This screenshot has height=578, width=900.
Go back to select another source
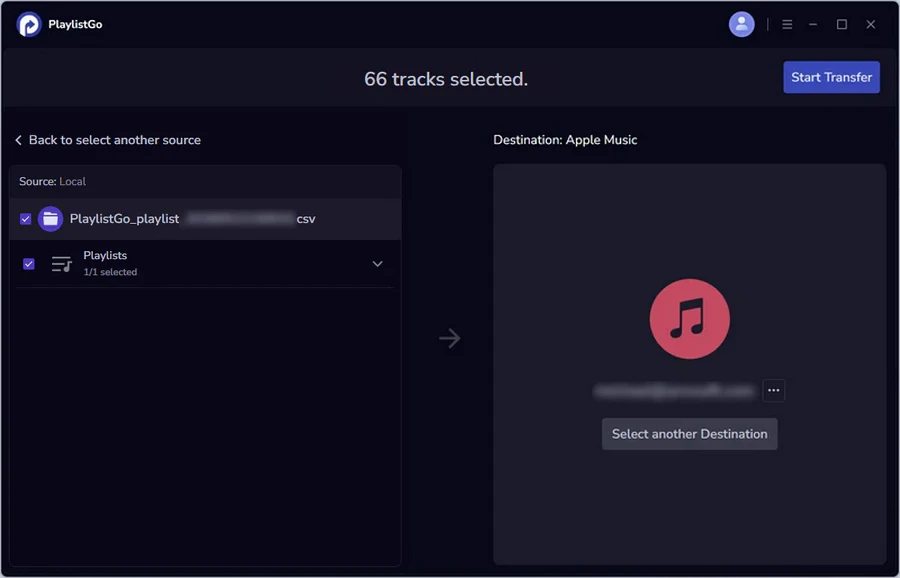pos(108,140)
